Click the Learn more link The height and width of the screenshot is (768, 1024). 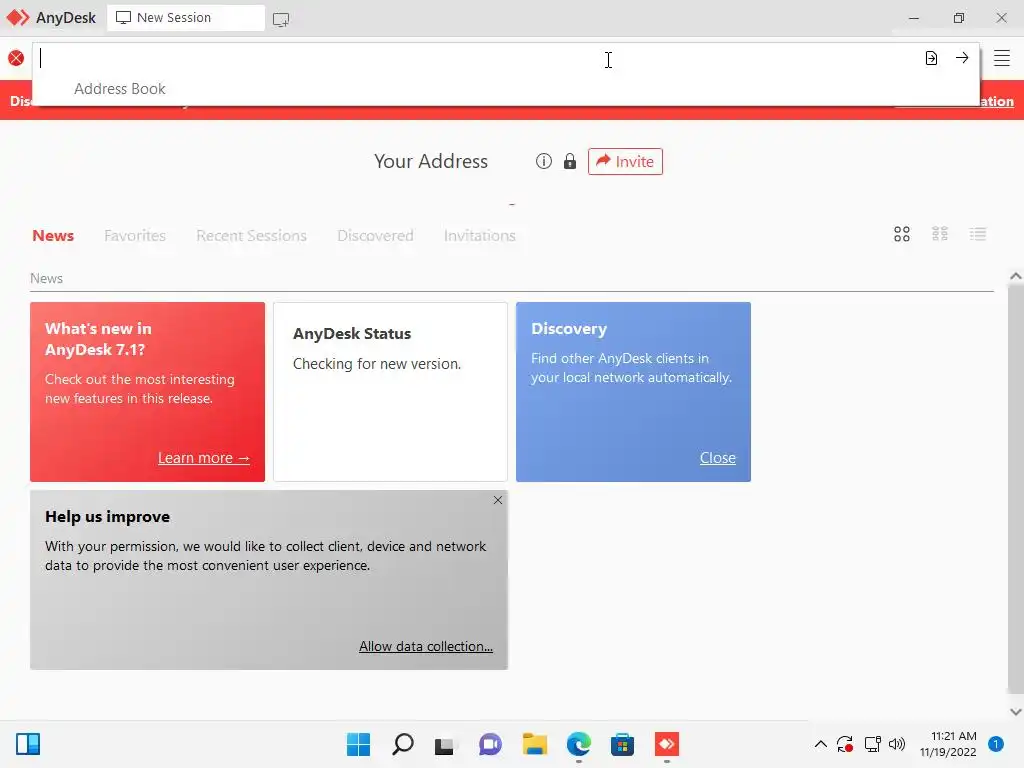204,458
